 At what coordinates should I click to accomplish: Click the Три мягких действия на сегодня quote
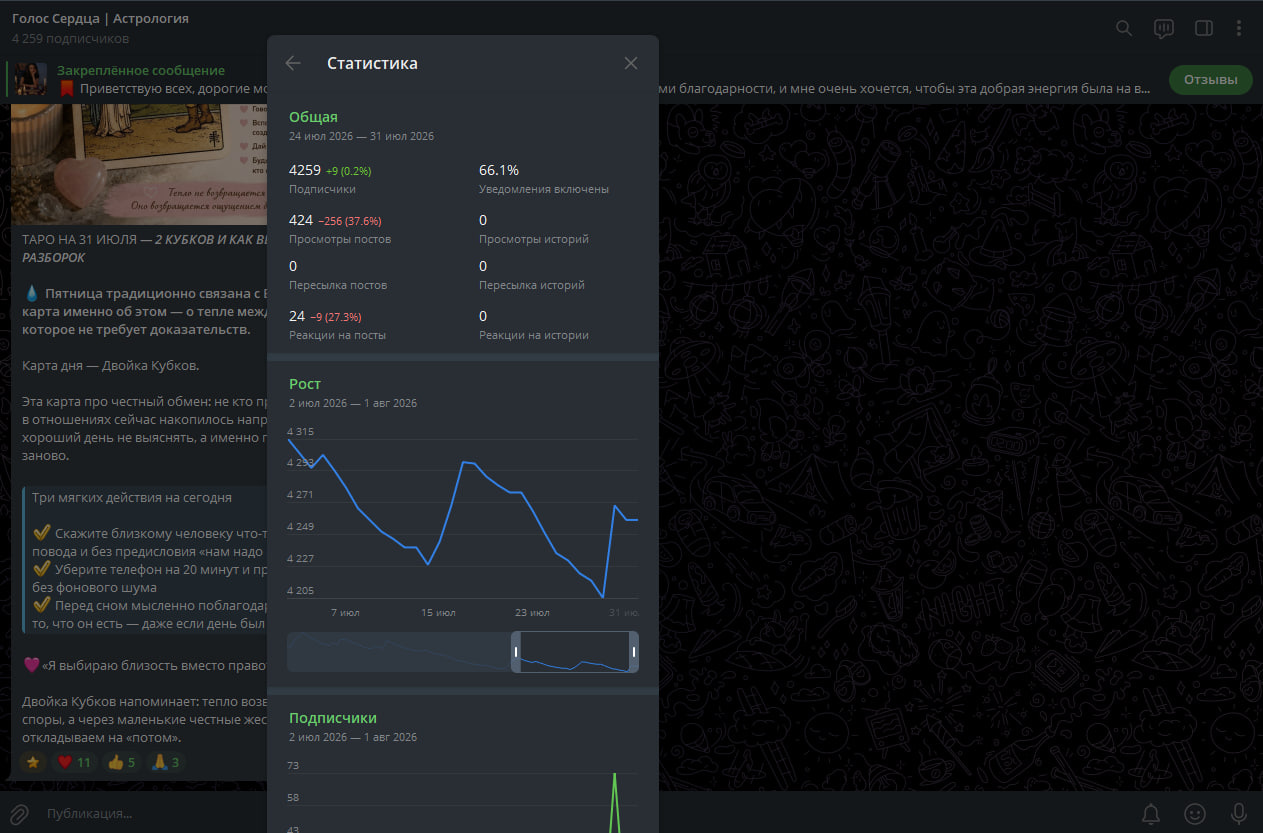pyautogui.click(x=132, y=497)
